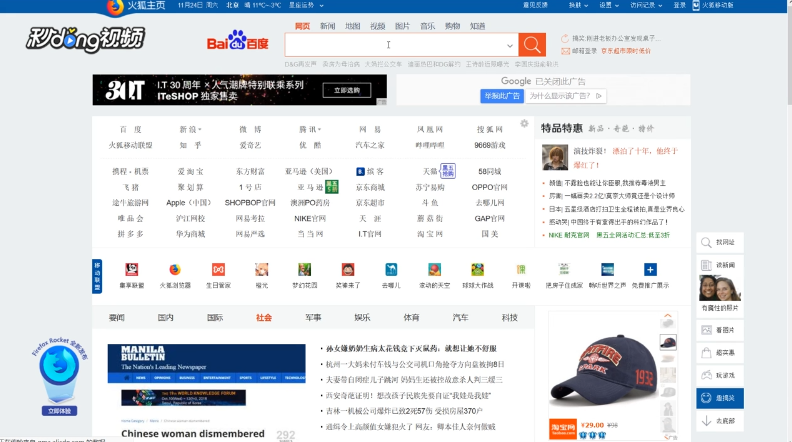Click 去底部 down-arrow sidebar item
Screen dimensions: 792x442
719,421
